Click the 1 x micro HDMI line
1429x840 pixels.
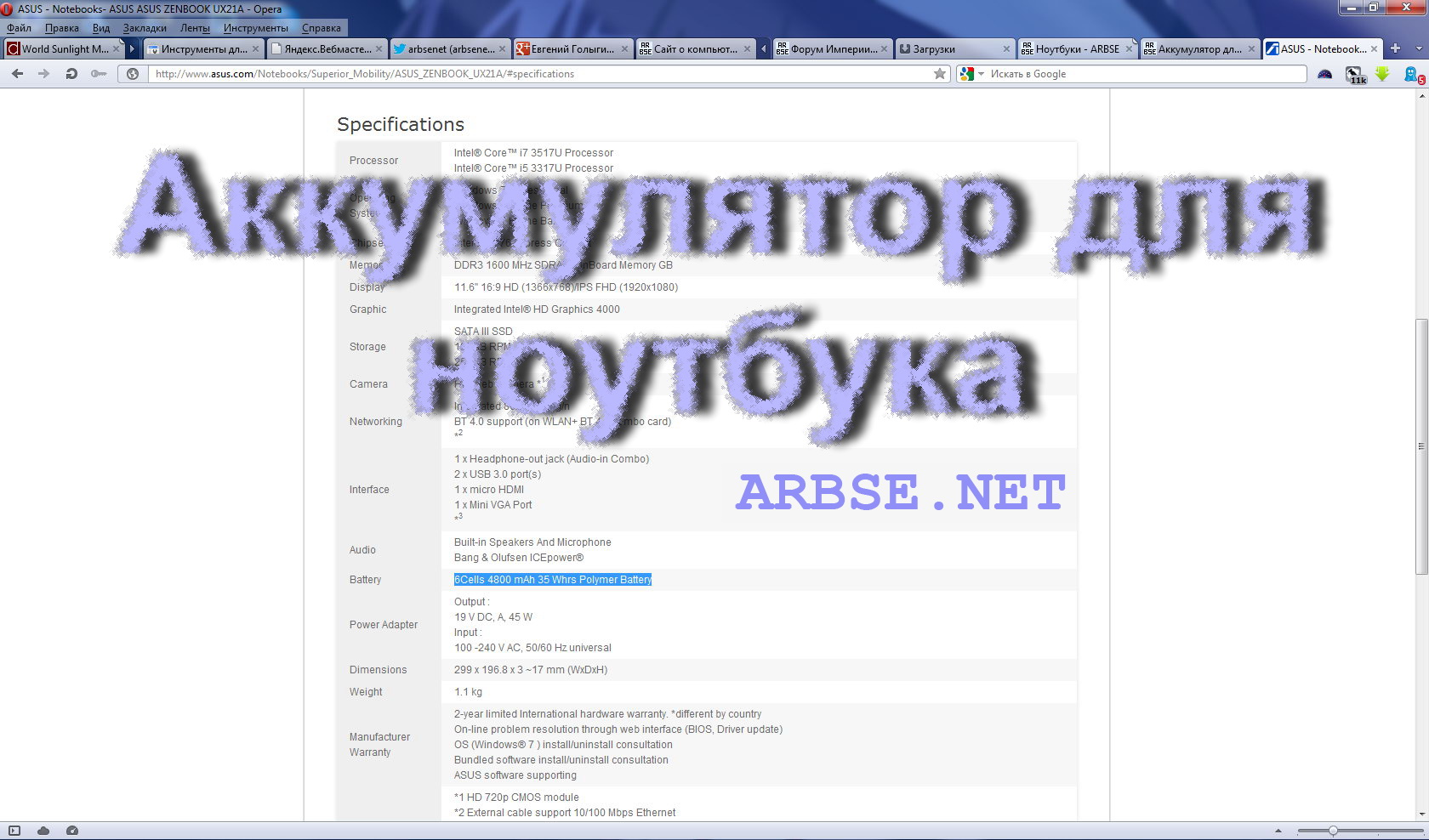tap(489, 490)
